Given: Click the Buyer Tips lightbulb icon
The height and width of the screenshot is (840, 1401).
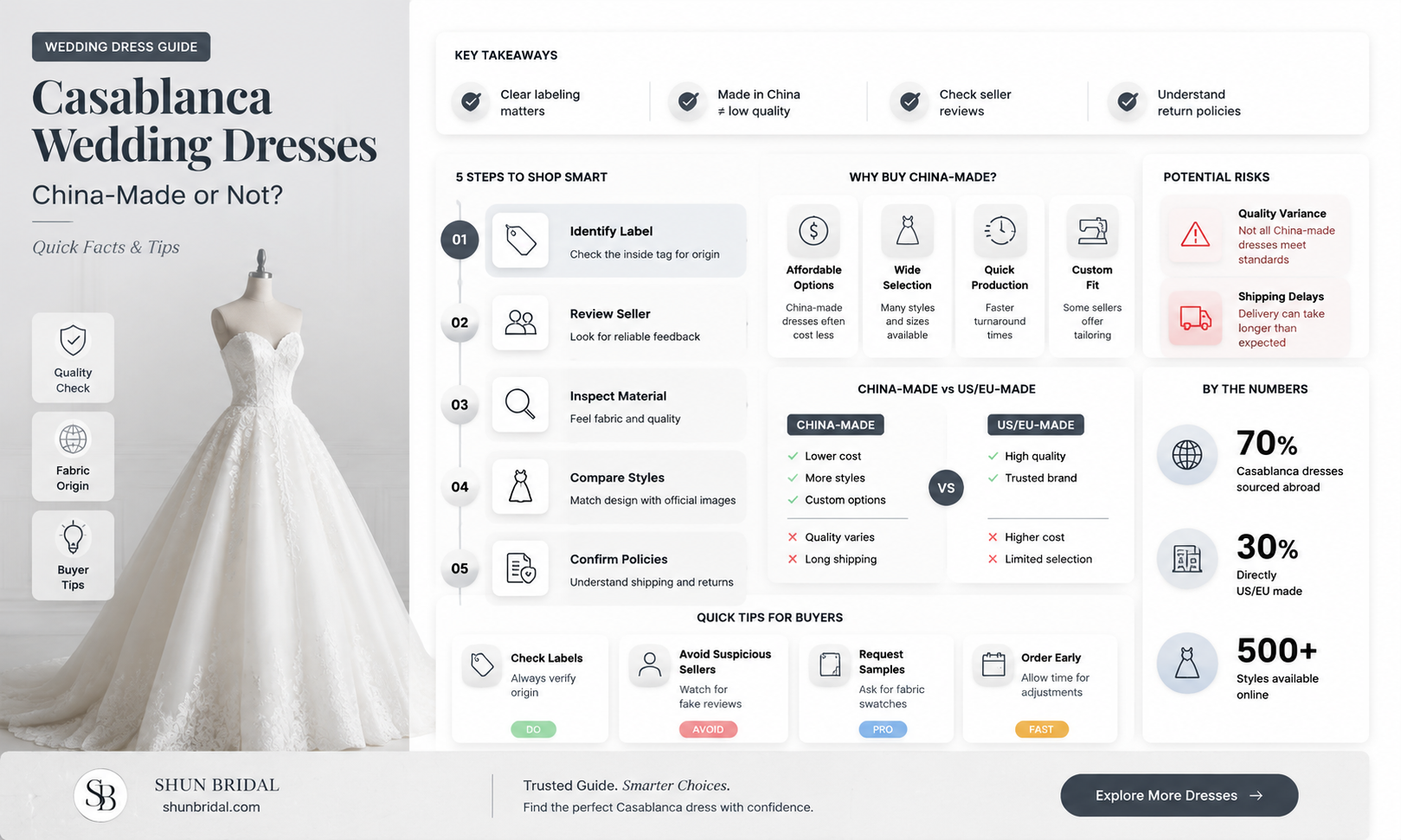Looking at the screenshot, I should coord(73,537).
